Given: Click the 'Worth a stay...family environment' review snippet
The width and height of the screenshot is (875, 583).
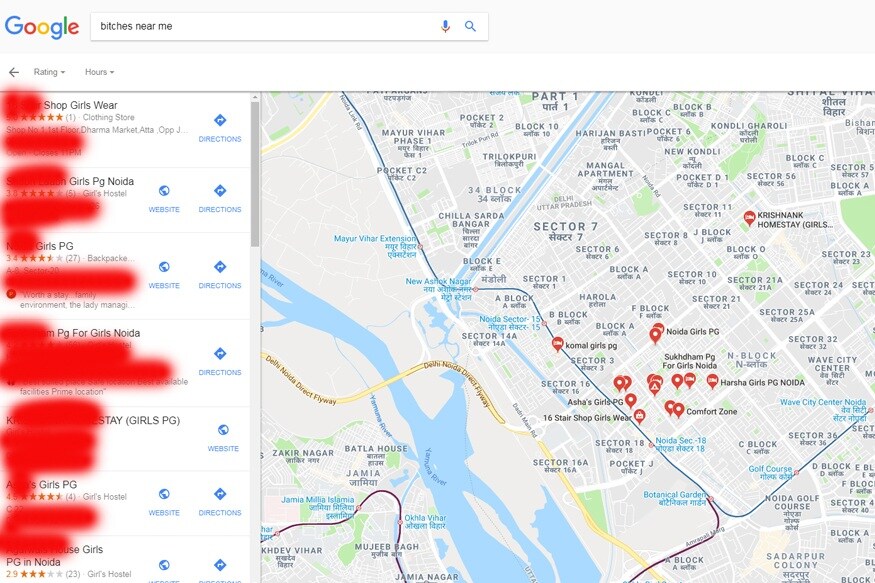Looking at the screenshot, I should pyautogui.click(x=77, y=300).
